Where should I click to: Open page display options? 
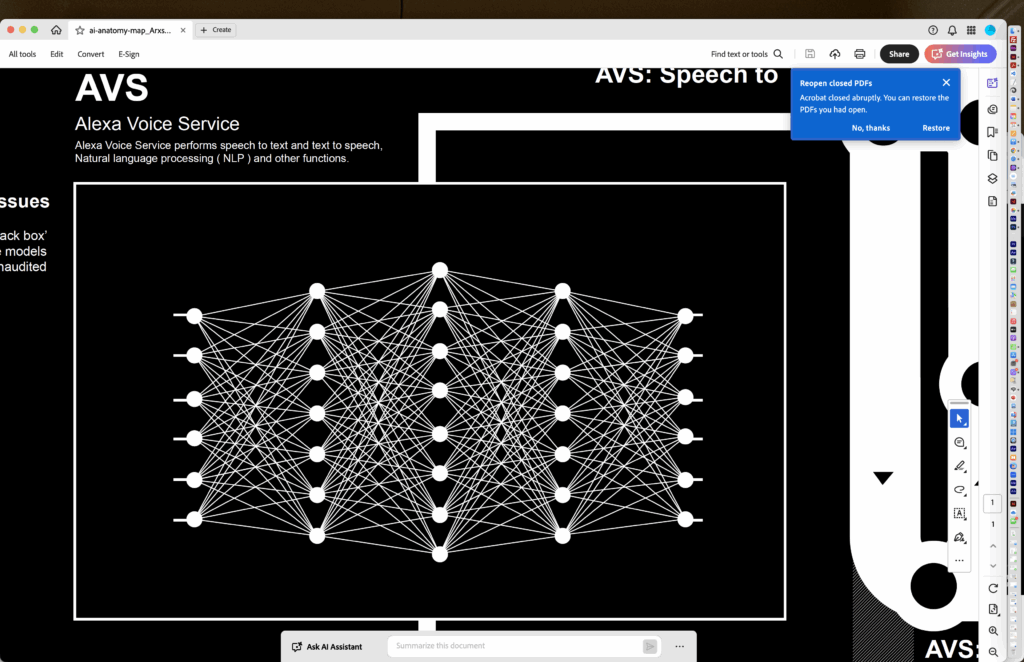coord(993,609)
